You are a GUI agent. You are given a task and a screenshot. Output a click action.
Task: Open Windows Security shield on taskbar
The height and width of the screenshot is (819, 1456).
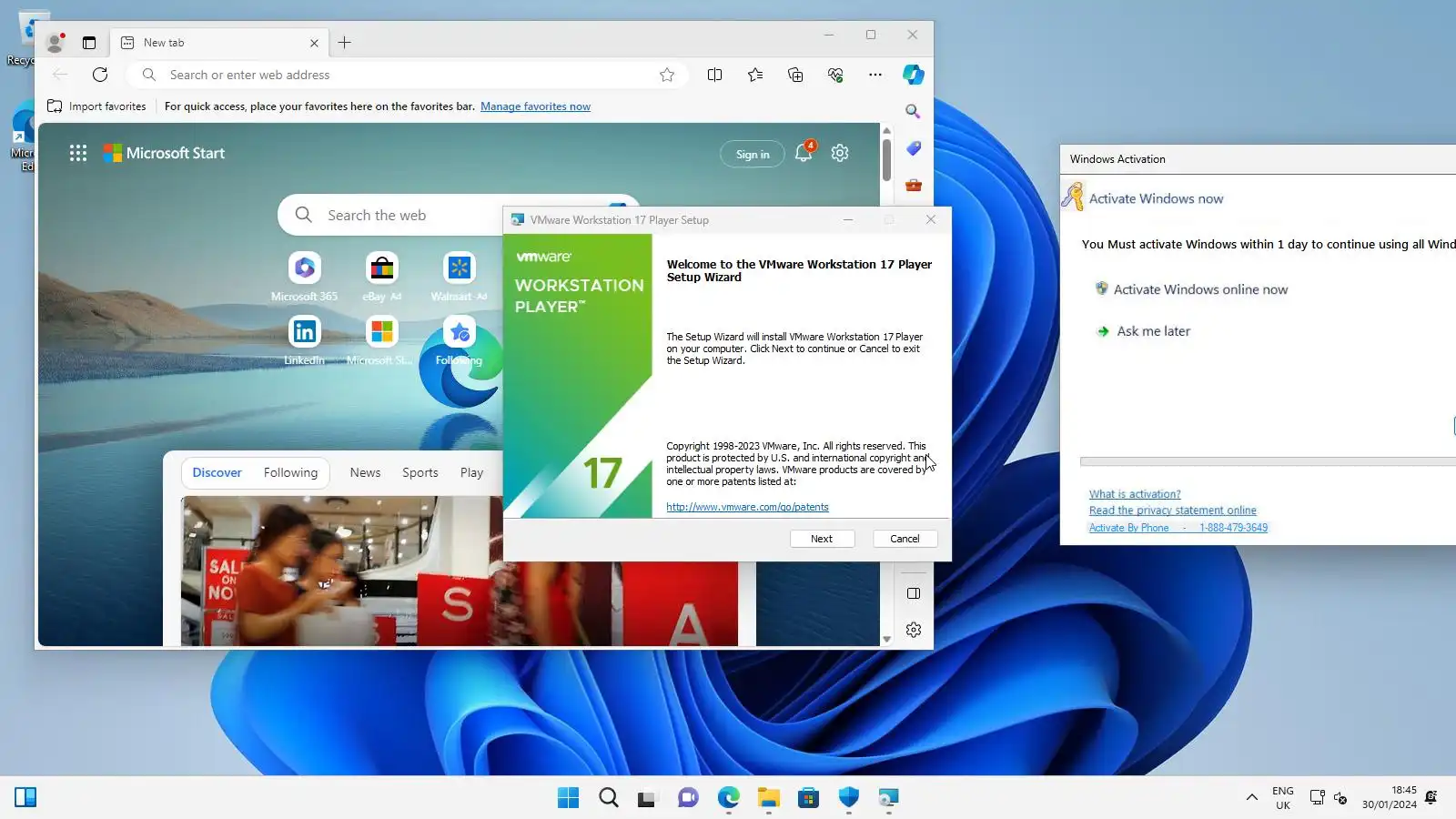click(x=849, y=798)
